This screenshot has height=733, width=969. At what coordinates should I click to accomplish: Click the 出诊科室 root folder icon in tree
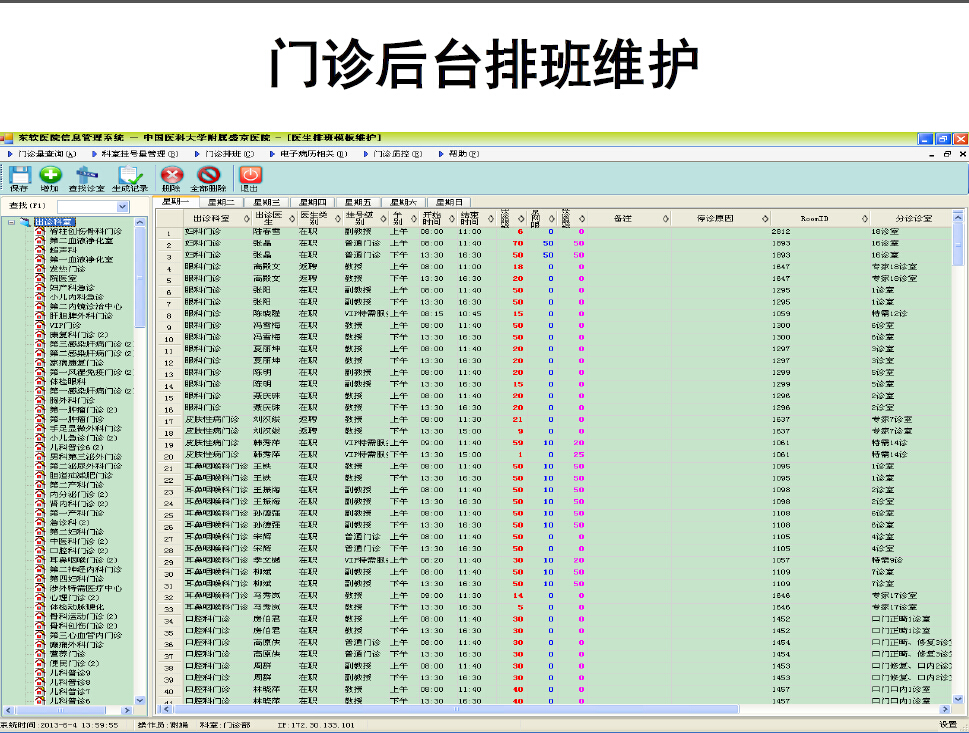[26, 222]
